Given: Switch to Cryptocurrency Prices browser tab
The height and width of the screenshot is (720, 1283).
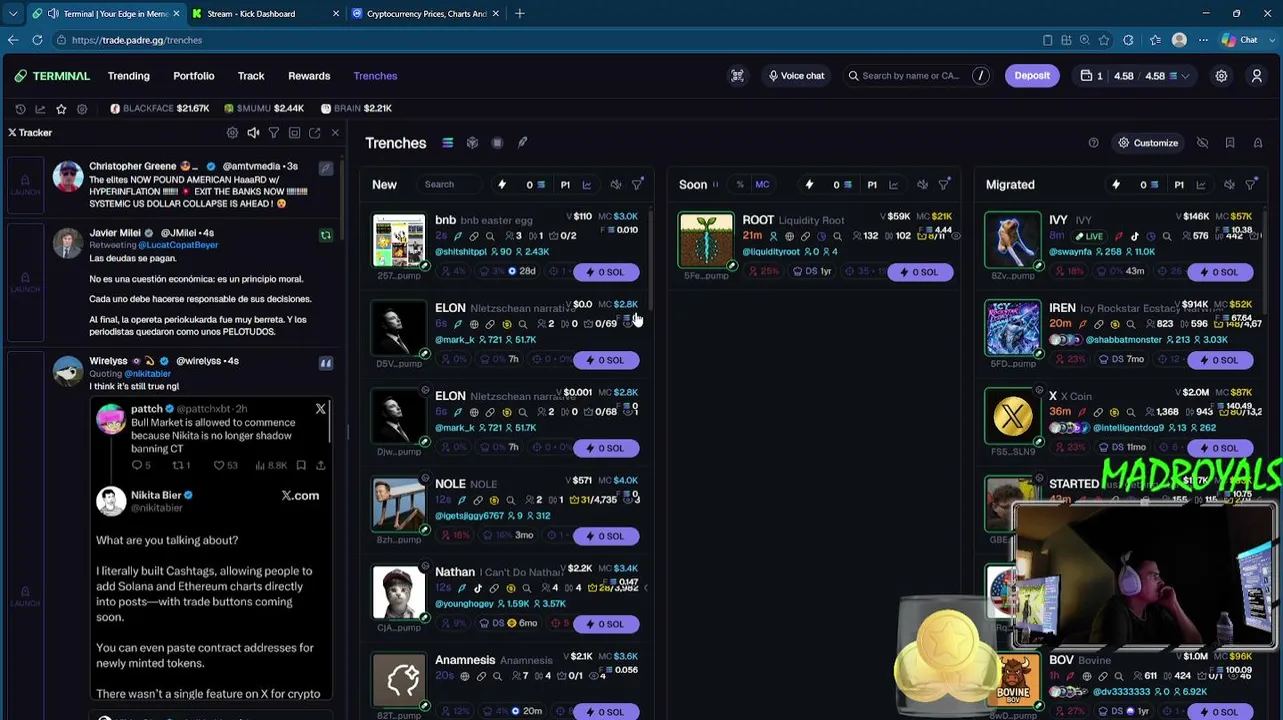Looking at the screenshot, I should pyautogui.click(x=423, y=14).
